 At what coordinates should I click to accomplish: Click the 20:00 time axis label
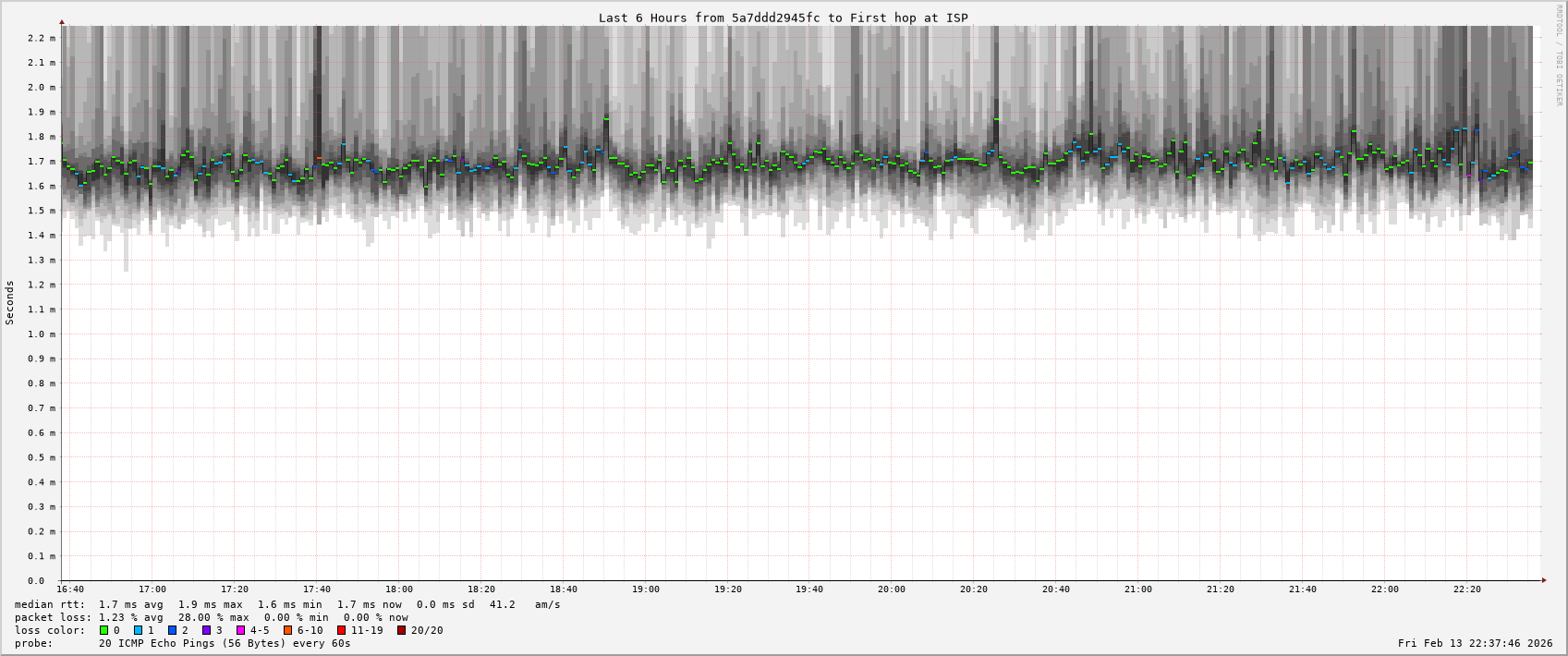[892, 589]
